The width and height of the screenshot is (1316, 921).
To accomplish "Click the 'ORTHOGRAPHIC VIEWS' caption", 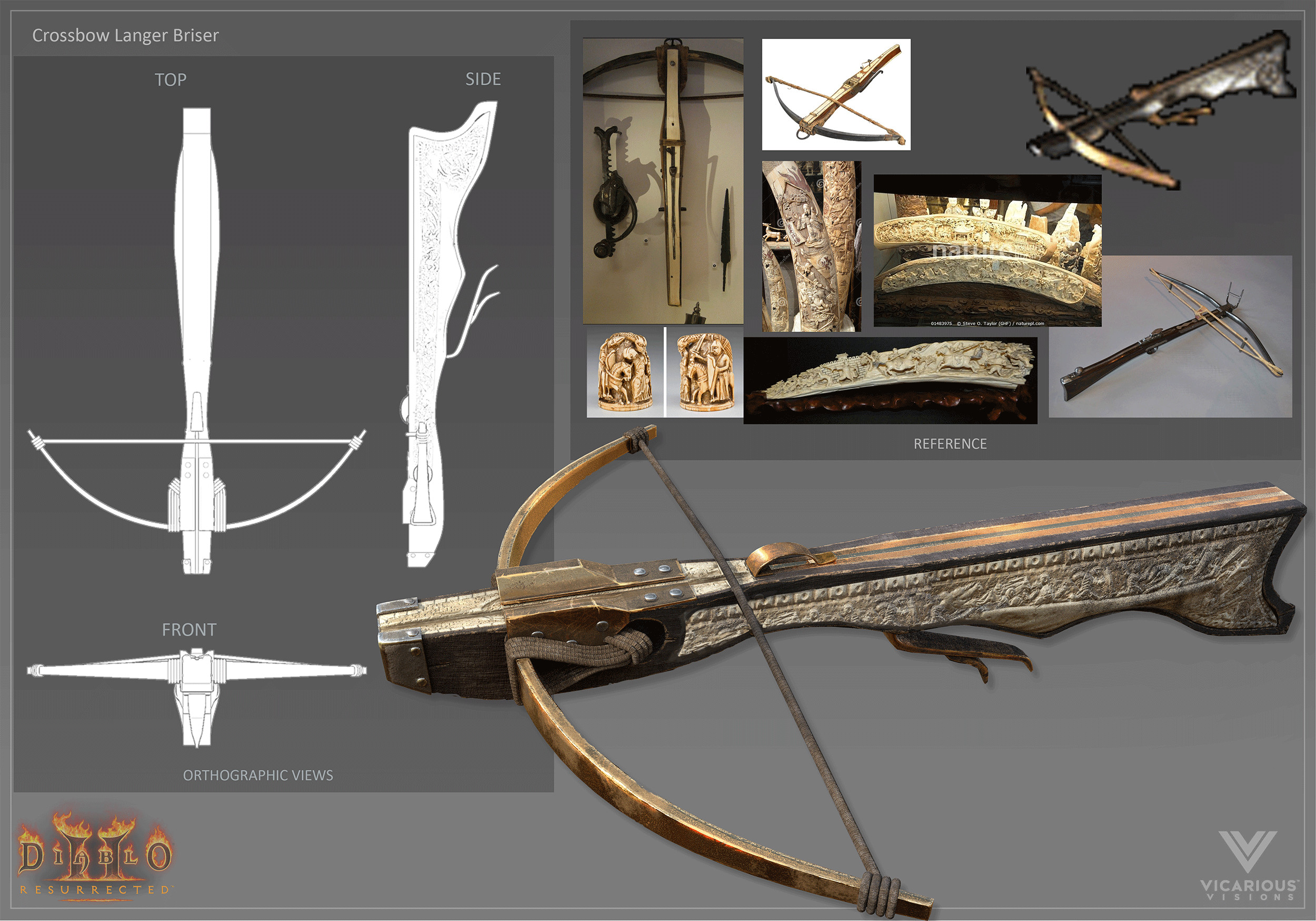I will (258, 775).
